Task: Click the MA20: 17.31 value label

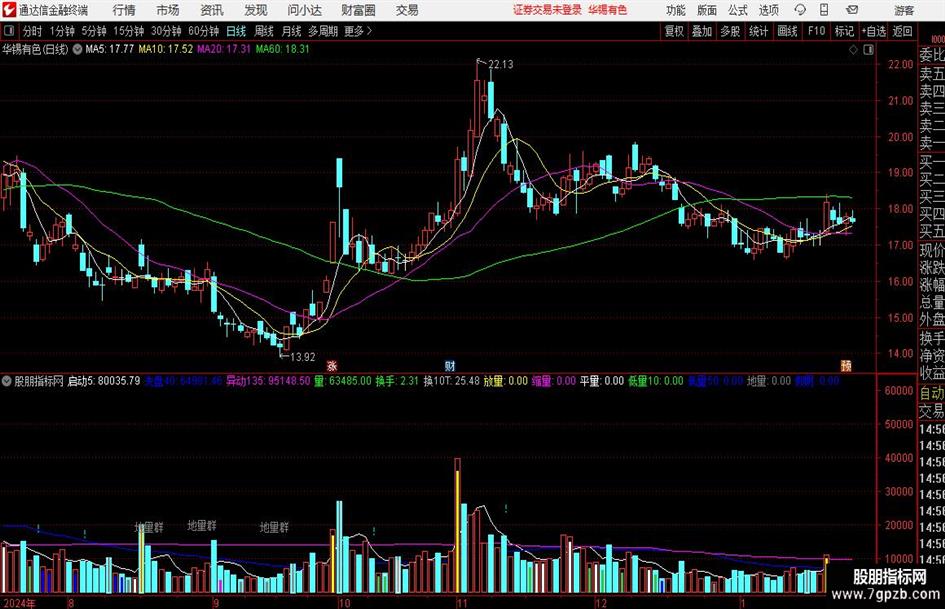Action: 224,49
